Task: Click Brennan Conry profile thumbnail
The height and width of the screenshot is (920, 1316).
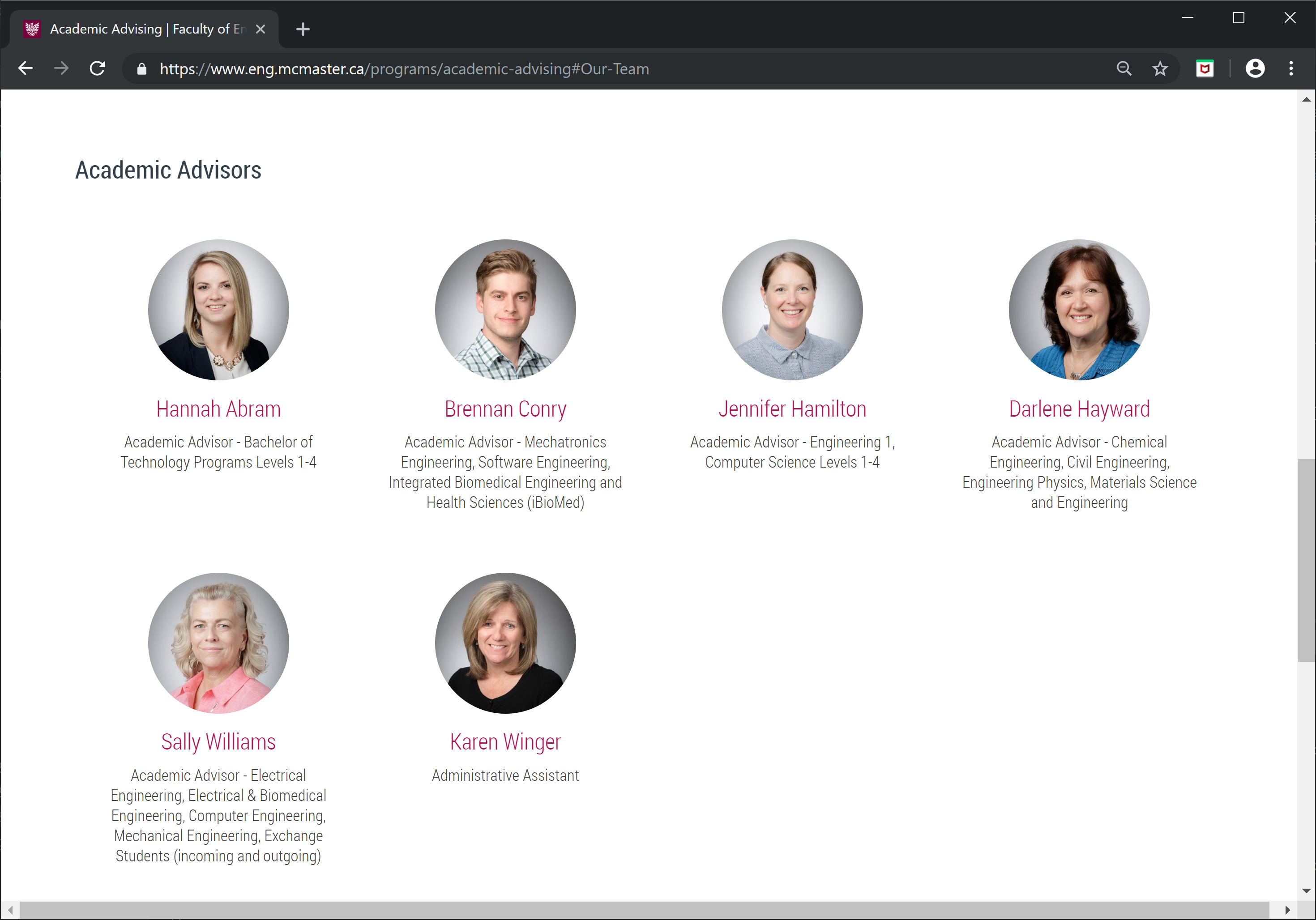Action: coord(505,310)
